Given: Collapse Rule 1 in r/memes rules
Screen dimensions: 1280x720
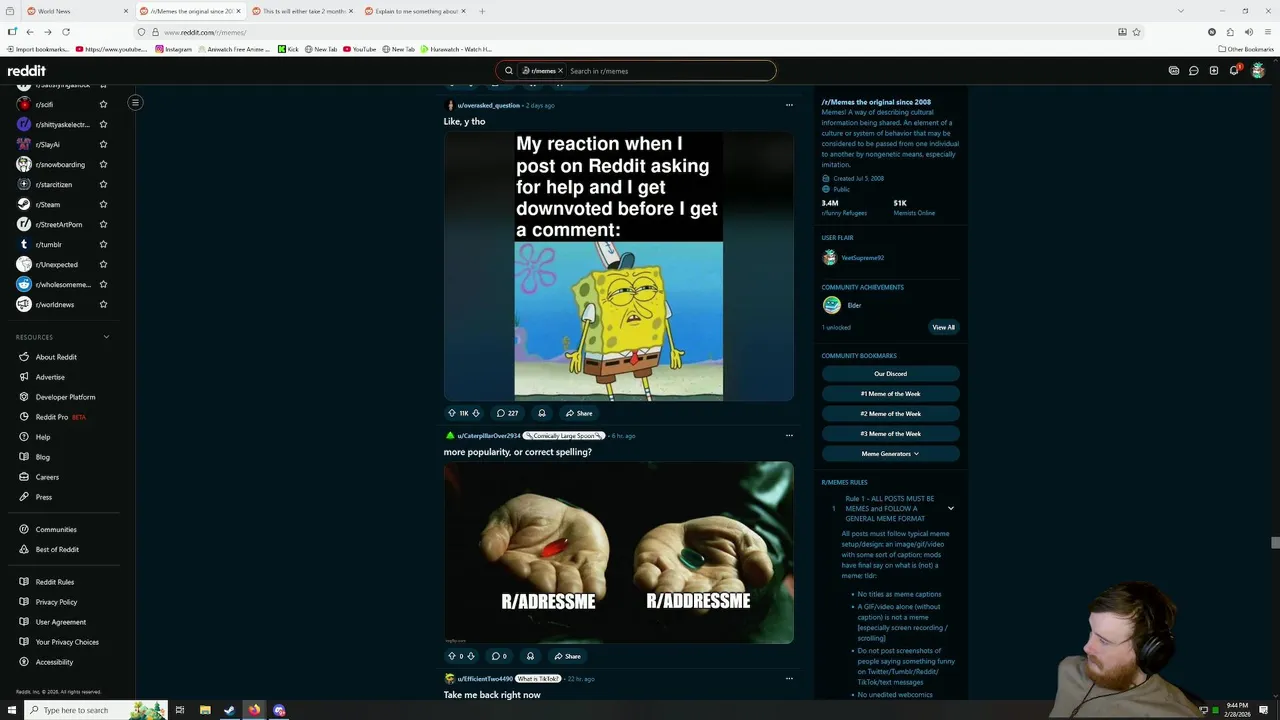Looking at the screenshot, I should pos(951,508).
